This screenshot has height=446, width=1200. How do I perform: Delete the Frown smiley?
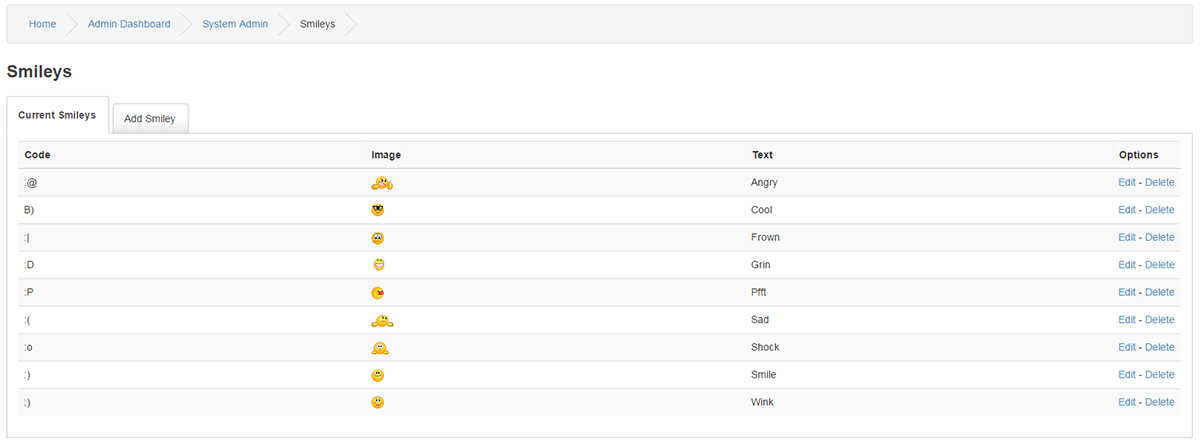pyautogui.click(x=1160, y=237)
